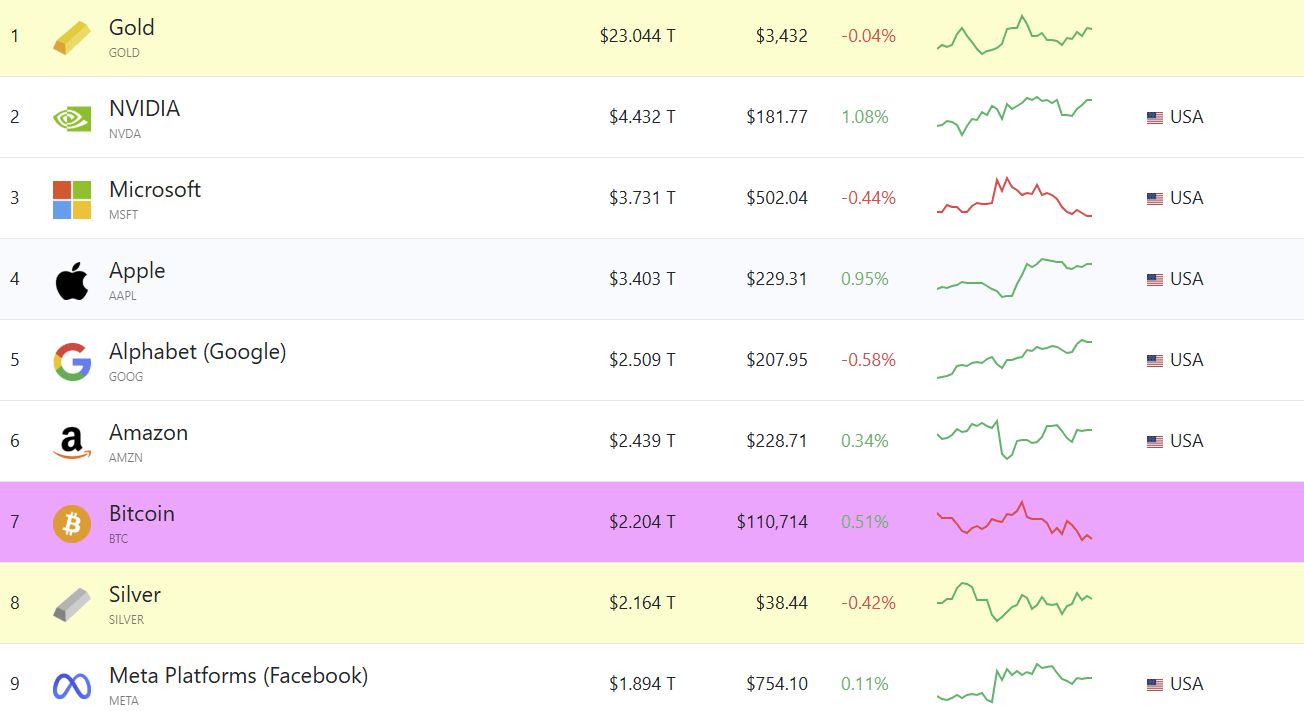Click the NVIDIA logo icon
This screenshot has height=711, width=1304.
click(72, 118)
